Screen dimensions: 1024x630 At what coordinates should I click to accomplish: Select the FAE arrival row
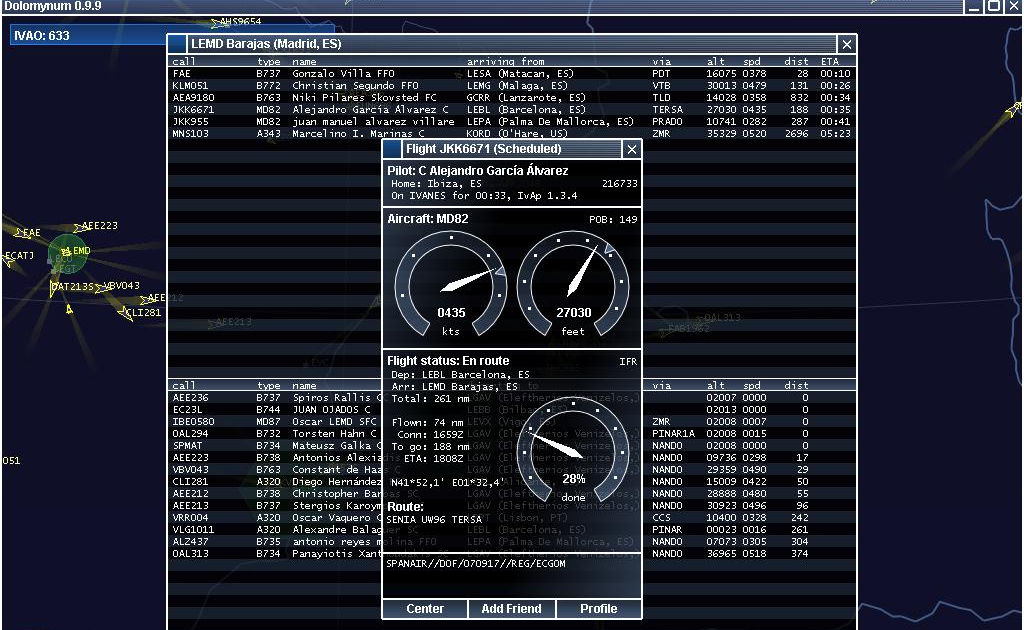tap(511, 74)
